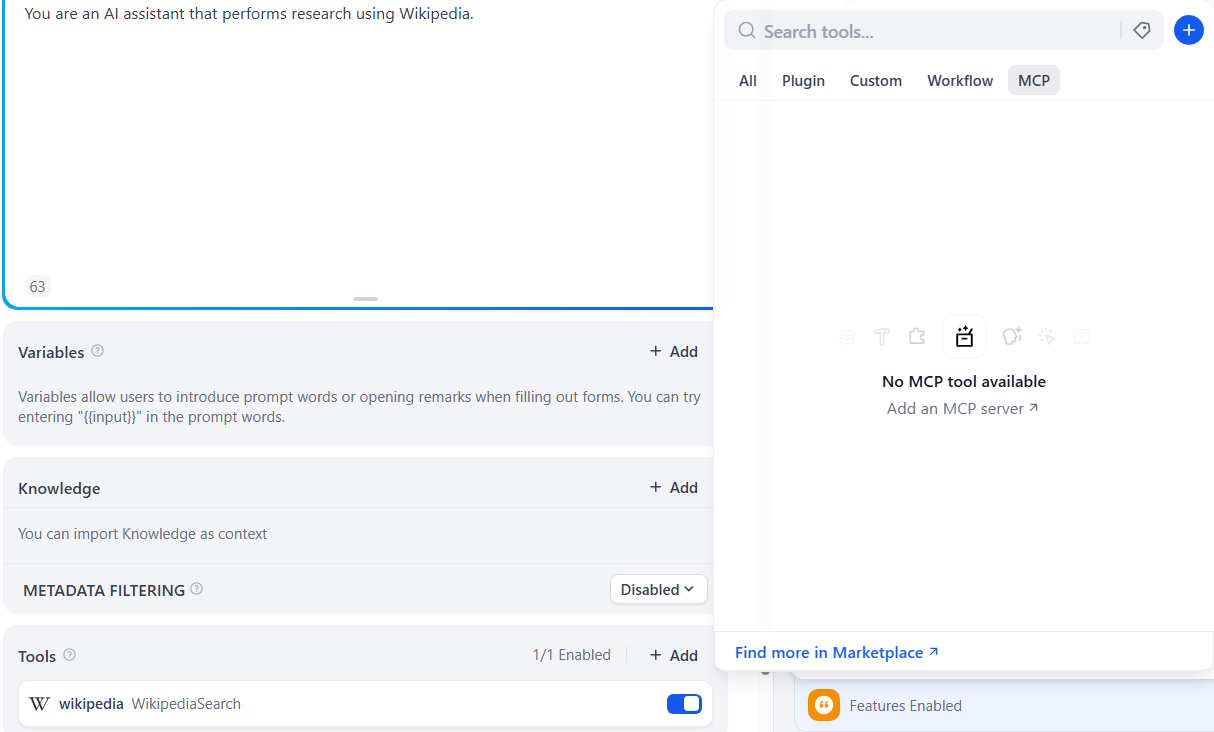Screen dimensions: 1214x732
Task: Switch to the Plugin tab
Action: pos(803,81)
